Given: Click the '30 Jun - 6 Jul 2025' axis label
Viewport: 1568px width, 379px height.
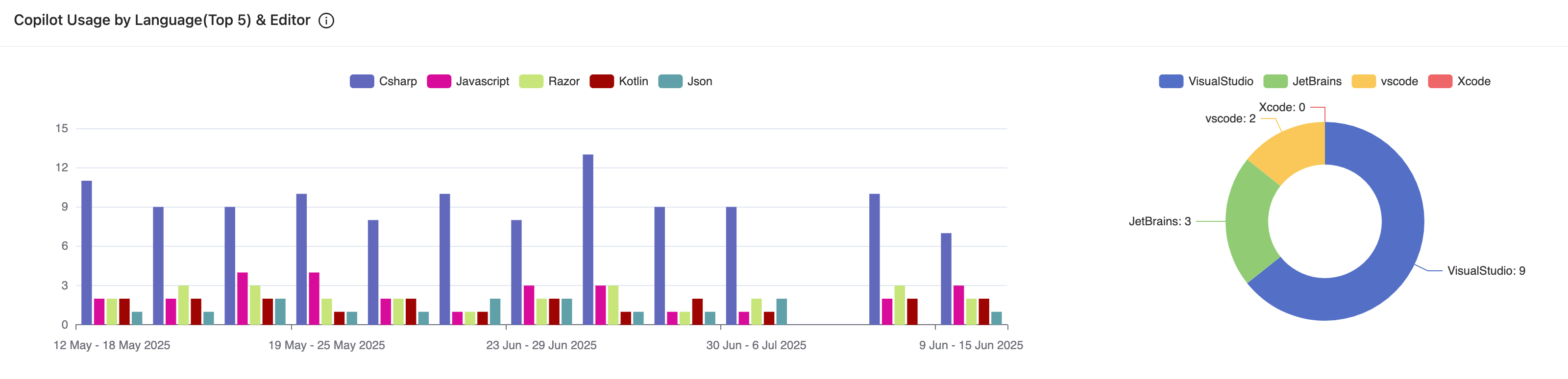Looking at the screenshot, I should (756, 346).
